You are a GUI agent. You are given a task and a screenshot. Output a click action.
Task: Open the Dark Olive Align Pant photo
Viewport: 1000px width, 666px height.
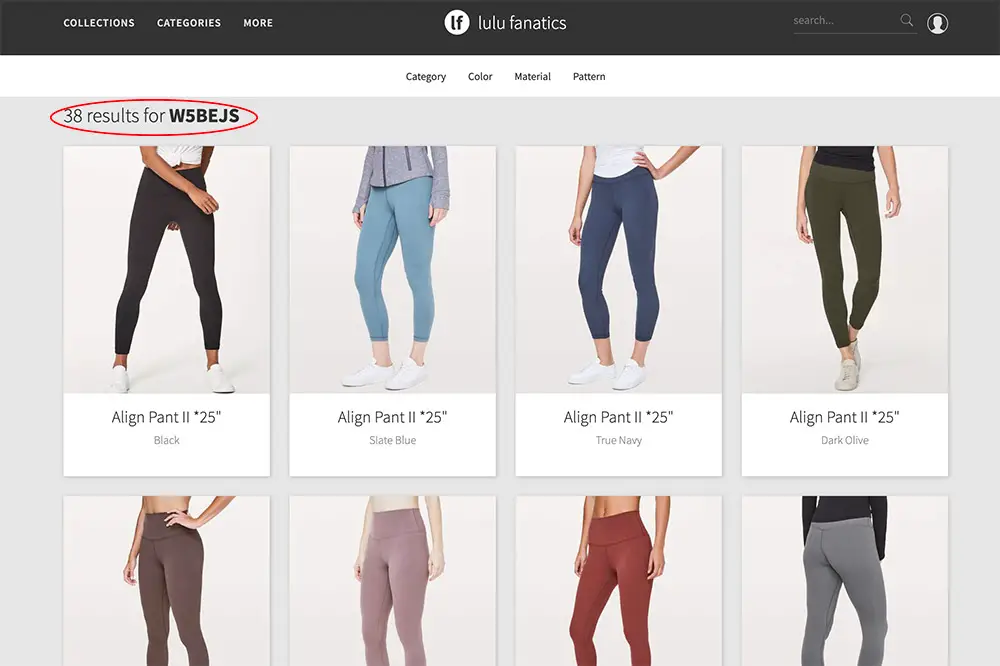point(844,270)
